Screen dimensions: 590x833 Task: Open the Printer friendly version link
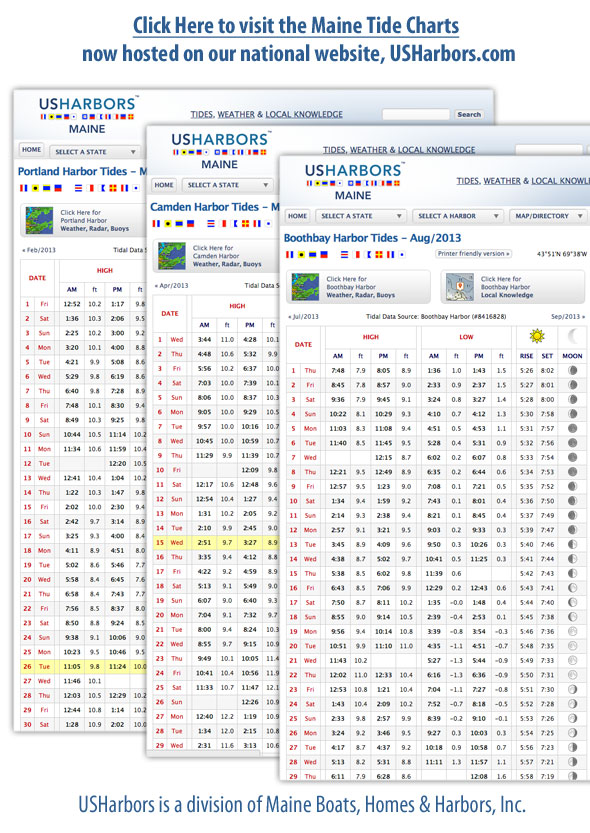pyautogui.click(x=473, y=253)
